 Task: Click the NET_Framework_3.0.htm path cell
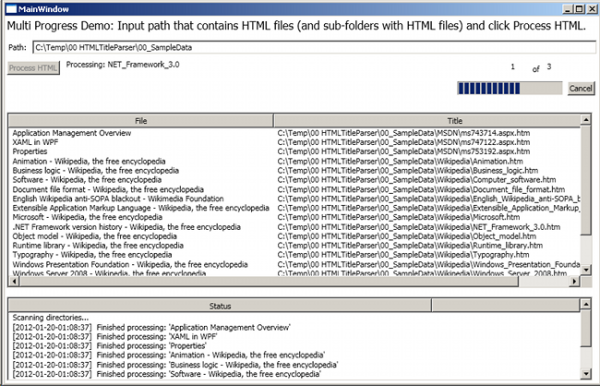(x=419, y=226)
